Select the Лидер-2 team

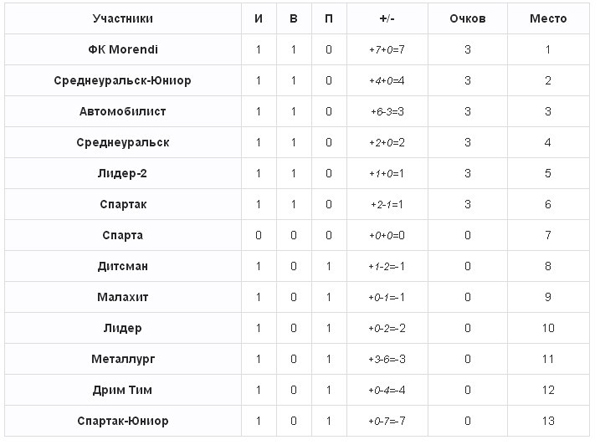tap(122, 174)
